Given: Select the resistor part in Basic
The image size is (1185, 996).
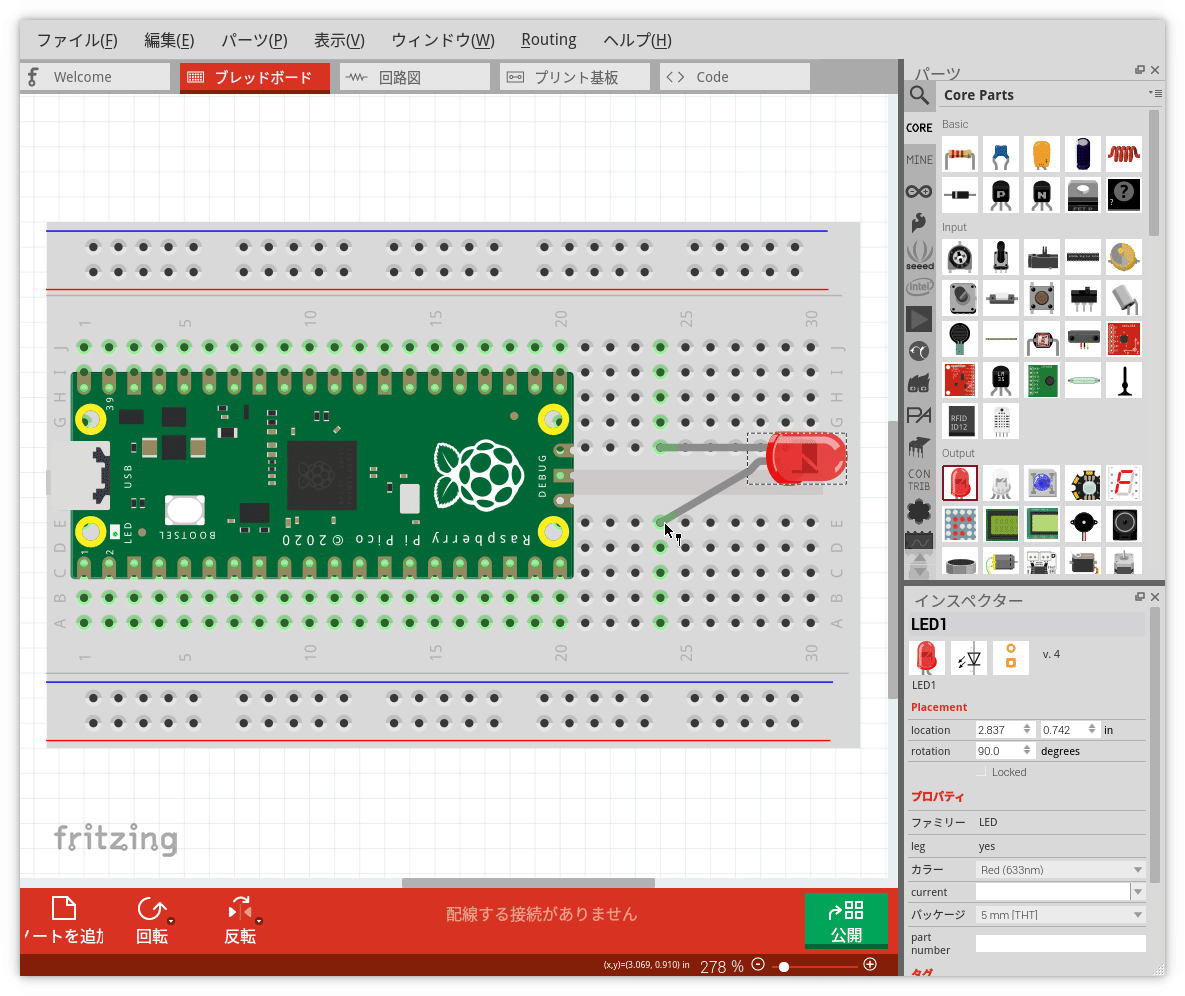Looking at the screenshot, I should click(960, 155).
